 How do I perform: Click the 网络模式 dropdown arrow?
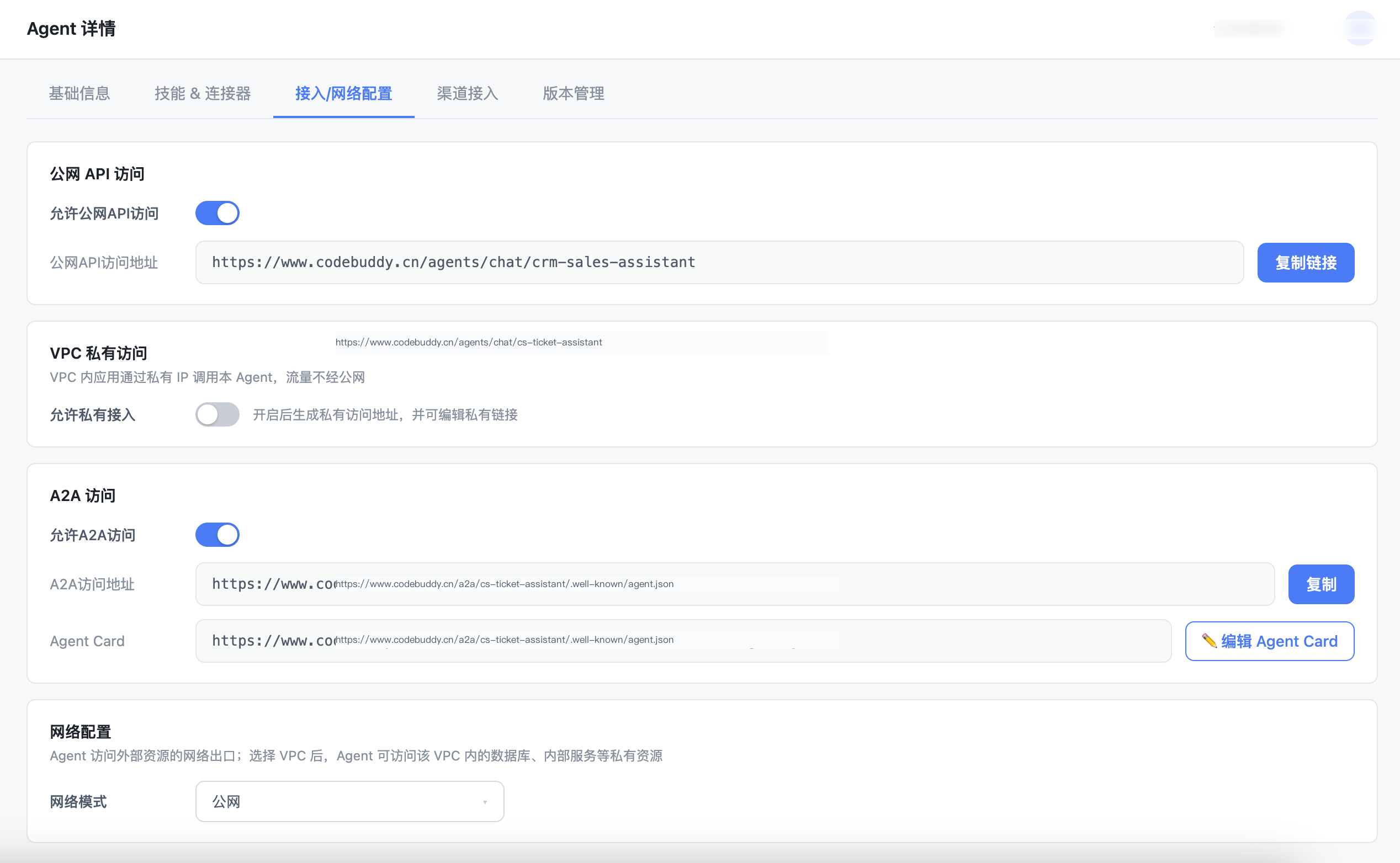coord(485,802)
